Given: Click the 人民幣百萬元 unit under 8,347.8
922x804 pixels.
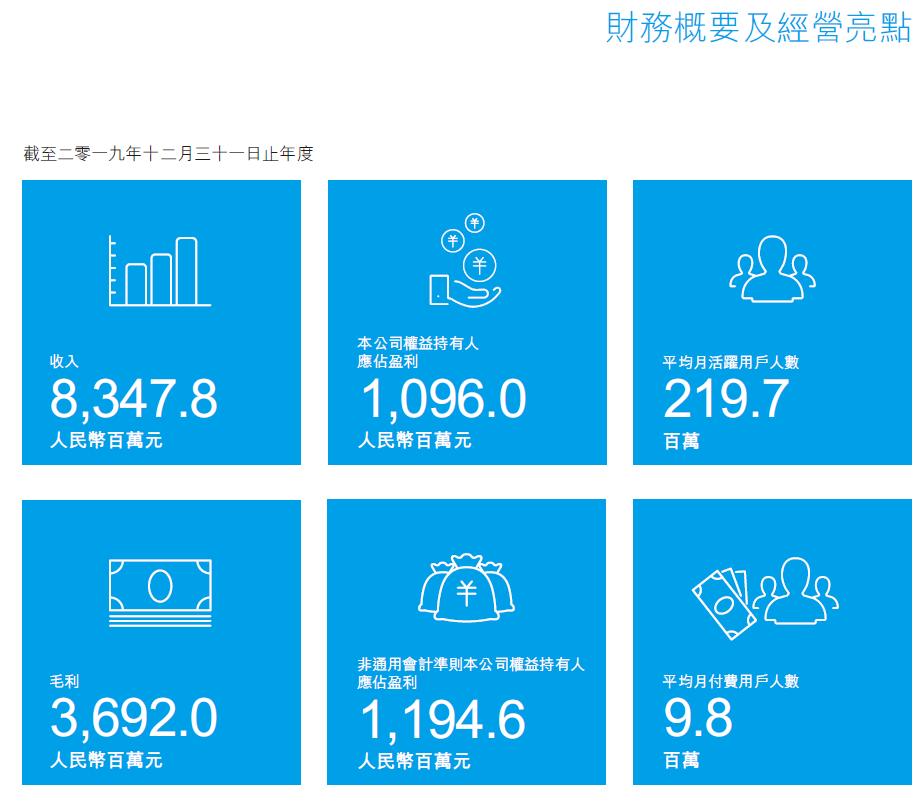Looking at the screenshot, I should point(106,440).
